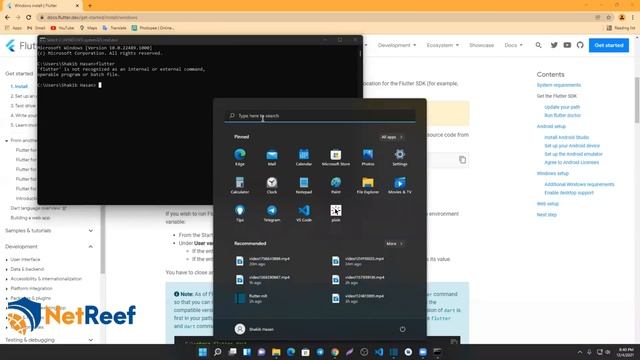Open the Mail pinned app

(x=272, y=157)
